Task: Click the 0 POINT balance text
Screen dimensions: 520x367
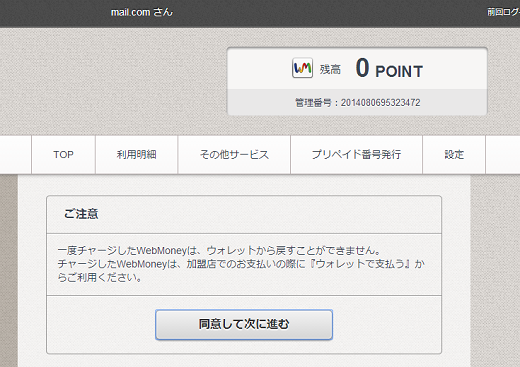Action: tap(389, 68)
